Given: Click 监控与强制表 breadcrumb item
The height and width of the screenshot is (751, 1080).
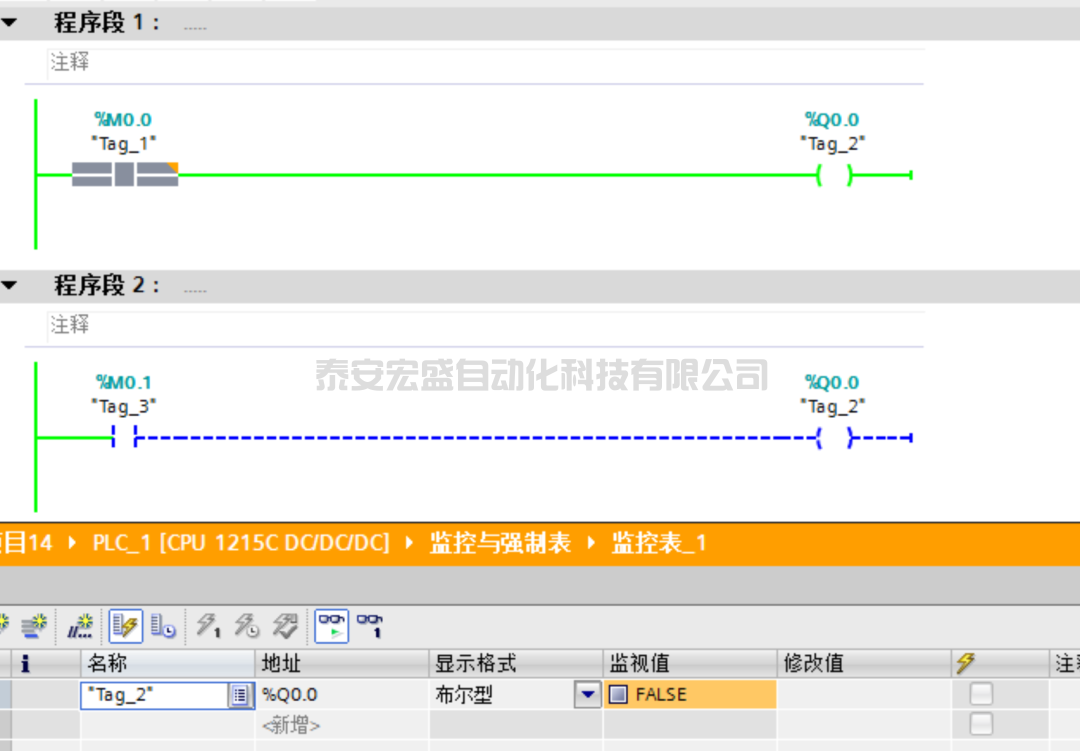Looking at the screenshot, I should 500,543.
